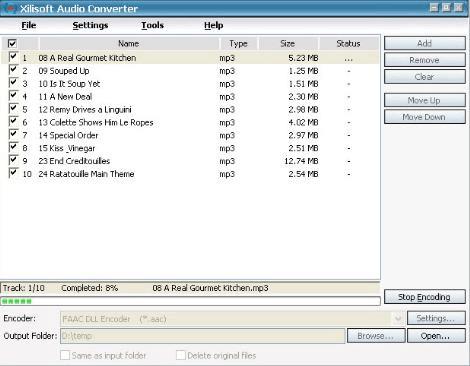Screen dimensions: 470x366
Task: Tick Same as input folder checkbox
Action: pyautogui.click(x=65, y=355)
